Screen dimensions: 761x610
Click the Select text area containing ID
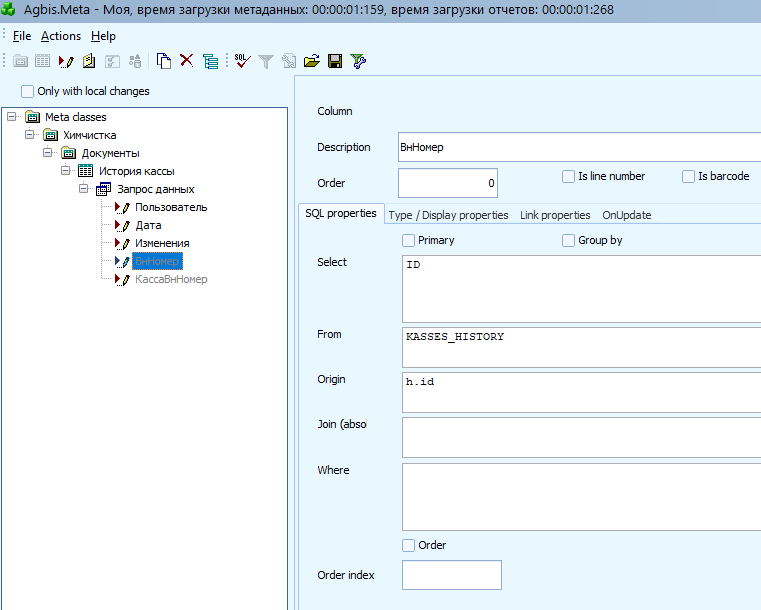click(581, 289)
